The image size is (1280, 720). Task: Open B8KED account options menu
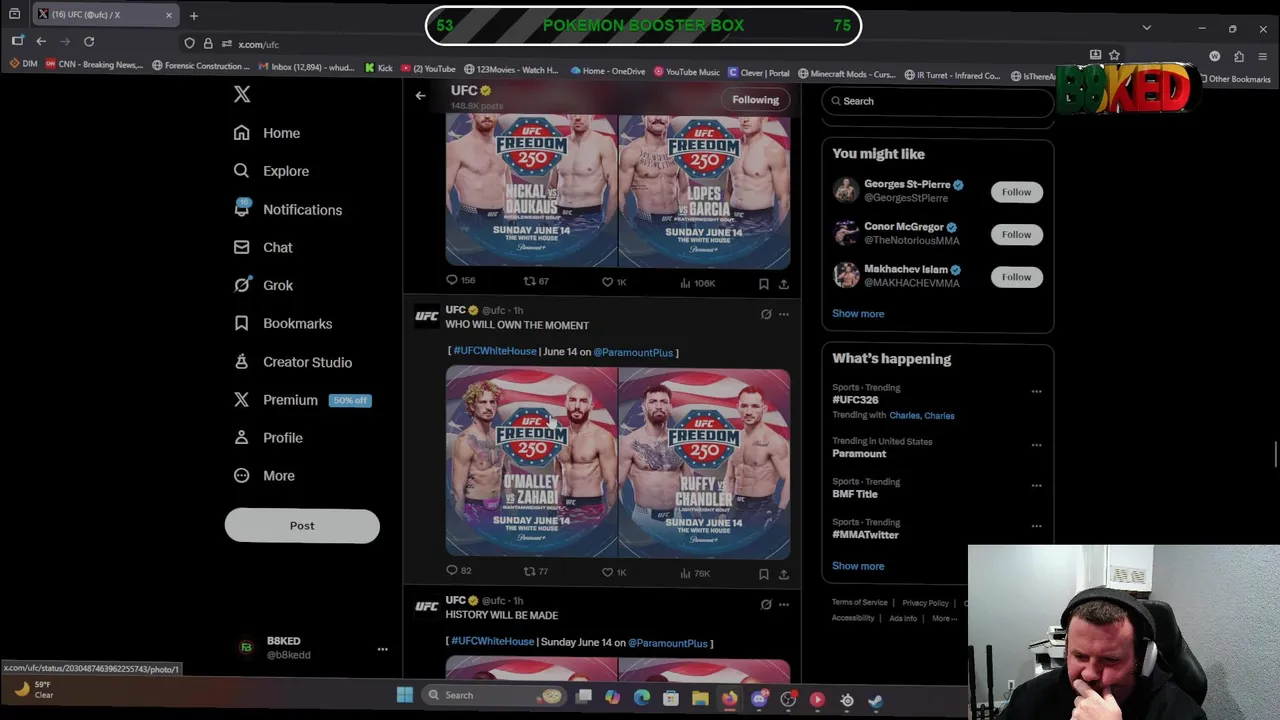click(x=382, y=649)
